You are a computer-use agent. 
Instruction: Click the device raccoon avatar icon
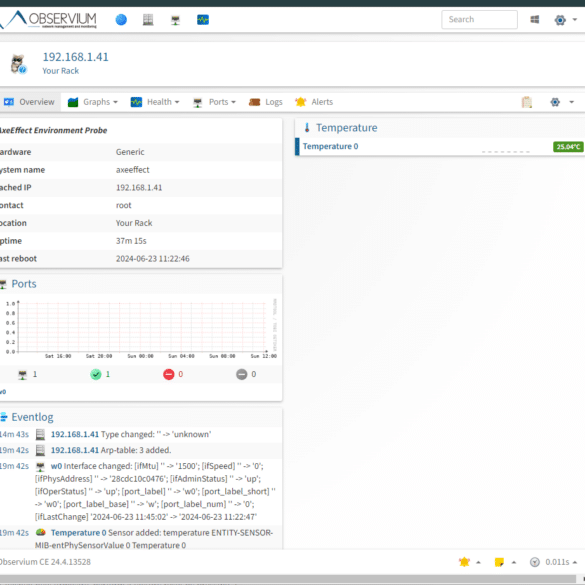pos(18,64)
